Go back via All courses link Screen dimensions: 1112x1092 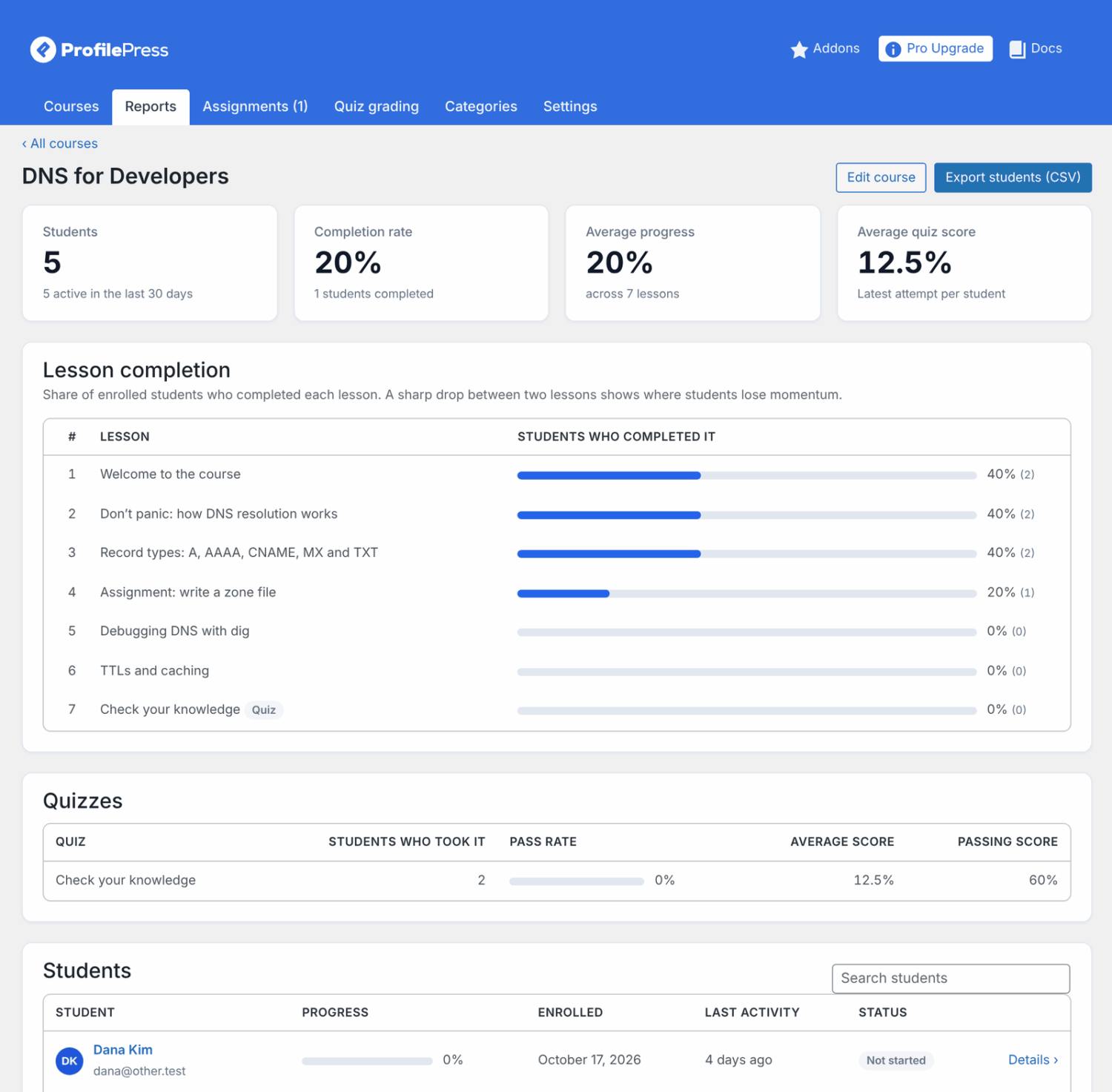click(60, 144)
